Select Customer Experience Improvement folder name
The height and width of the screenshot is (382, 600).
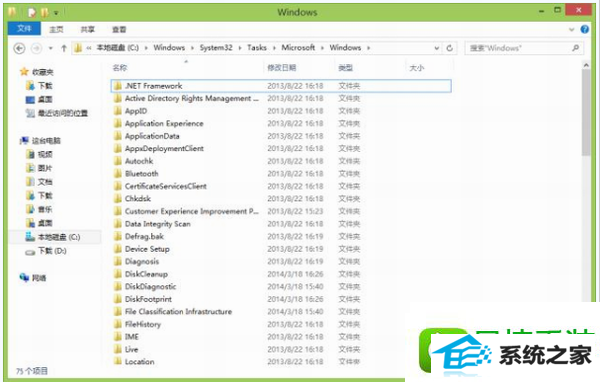[192, 211]
